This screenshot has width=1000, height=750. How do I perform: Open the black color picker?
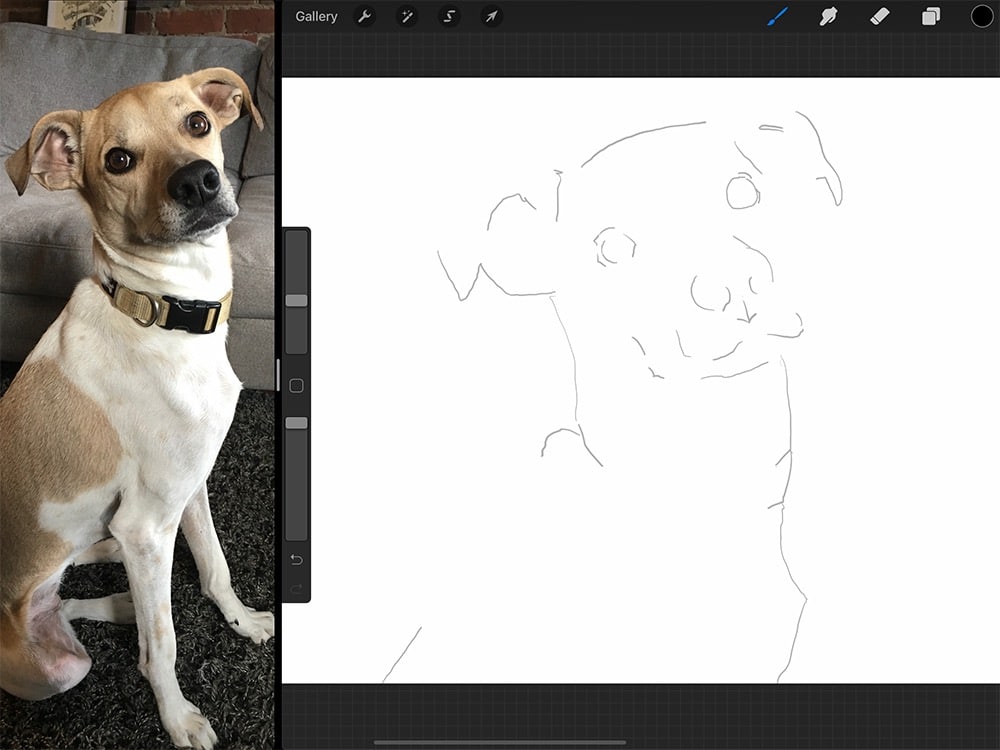tap(982, 17)
